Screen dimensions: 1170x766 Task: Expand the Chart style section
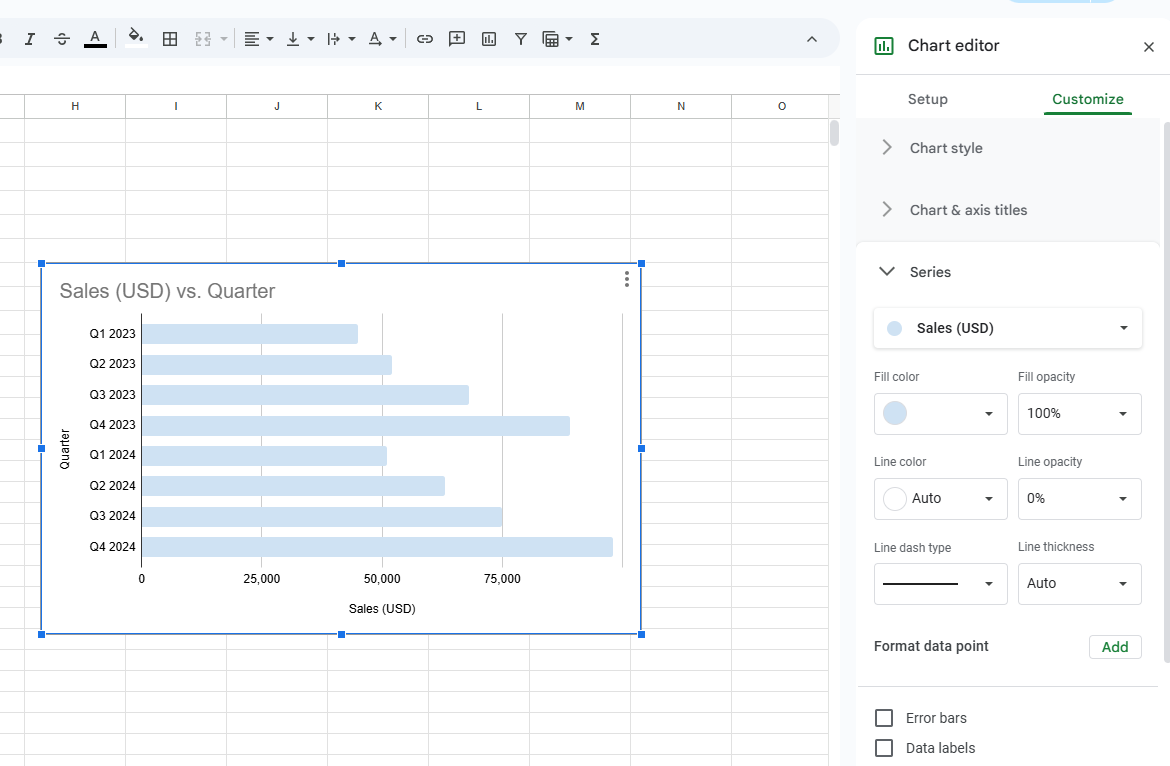(946, 148)
